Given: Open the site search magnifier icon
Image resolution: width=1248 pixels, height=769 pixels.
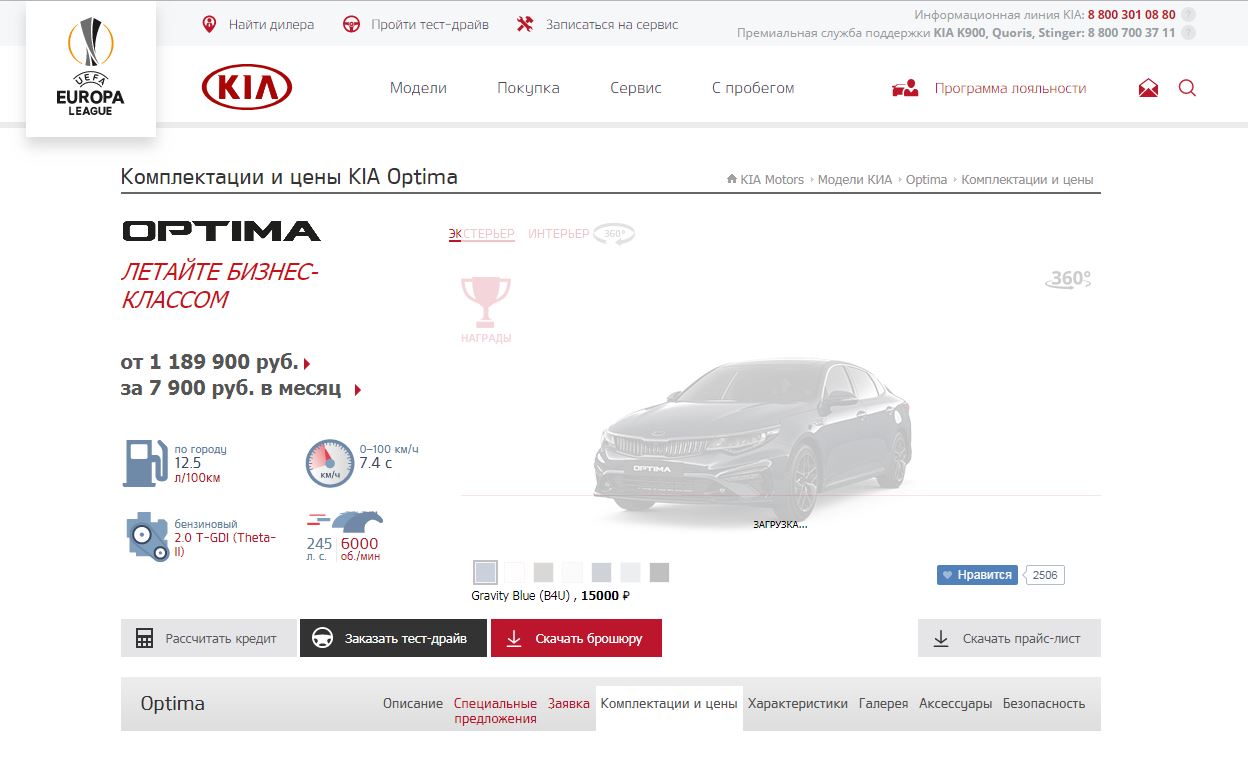Looking at the screenshot, I should pyautogui.click(x=1187, y=88).
